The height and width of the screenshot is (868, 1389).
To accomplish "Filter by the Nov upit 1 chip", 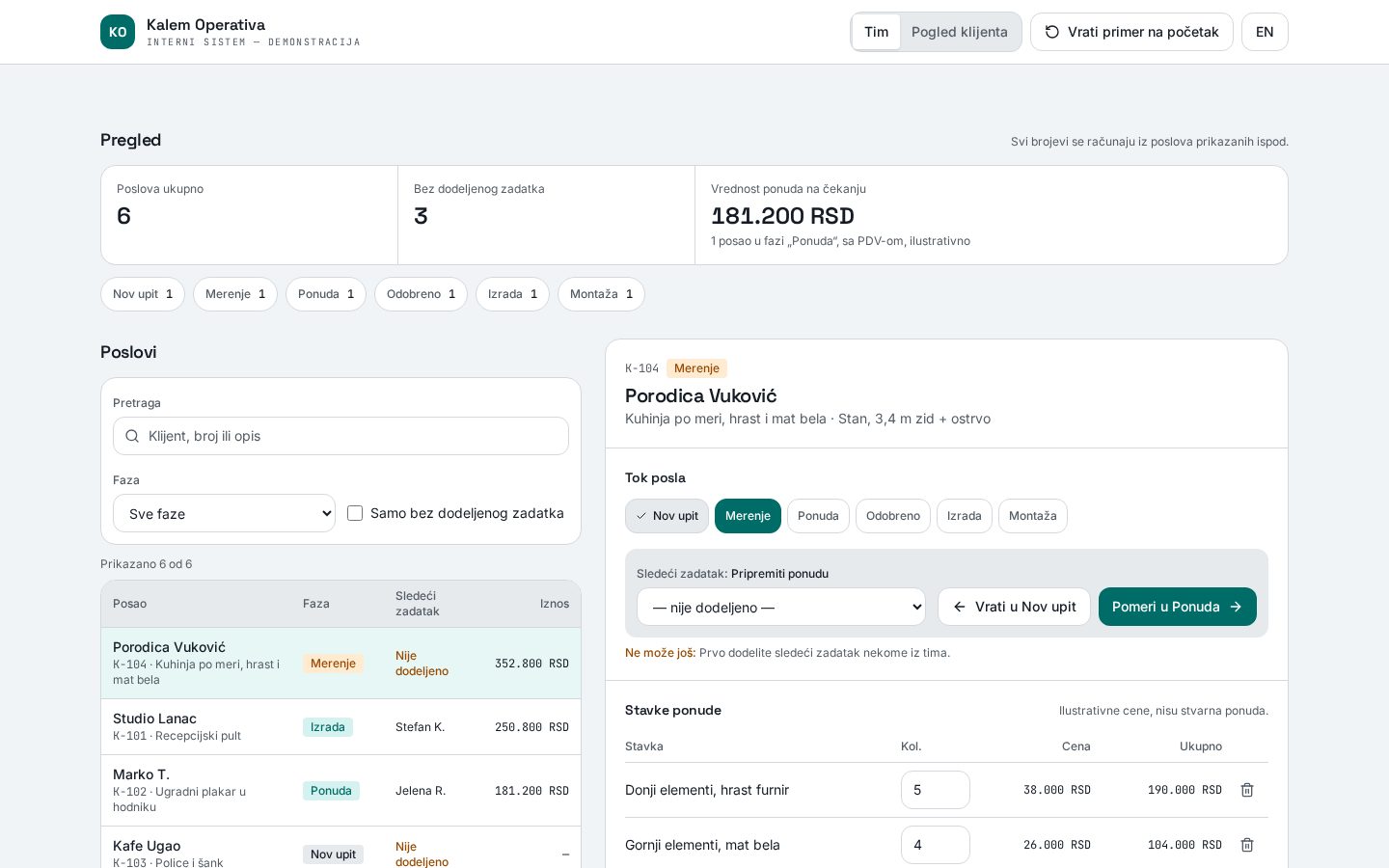I will pyautogui.click(x=143, y=294).
